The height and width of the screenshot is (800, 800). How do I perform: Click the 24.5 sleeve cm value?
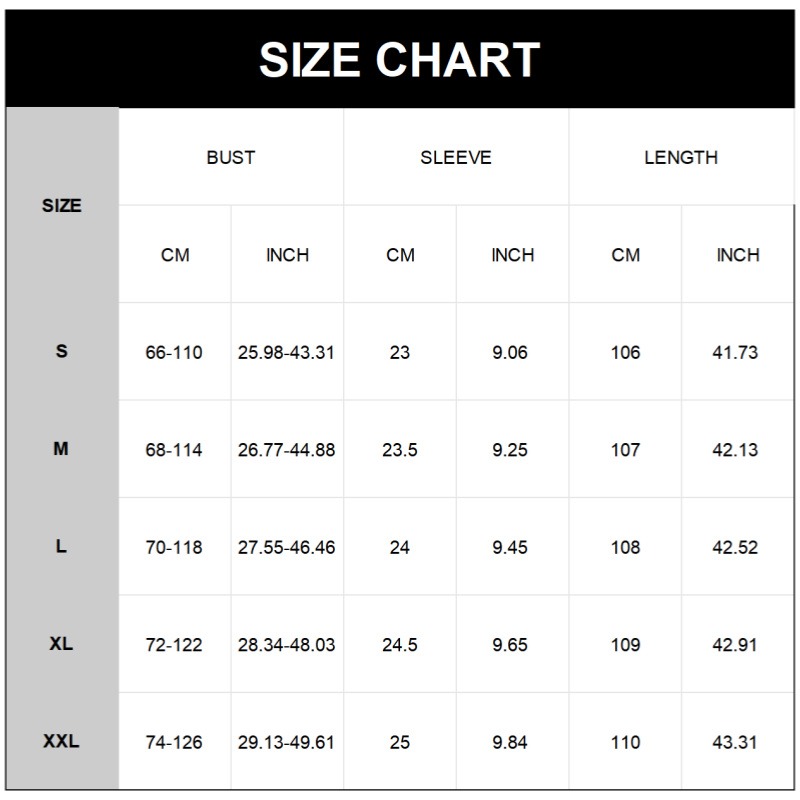(400, 645)
